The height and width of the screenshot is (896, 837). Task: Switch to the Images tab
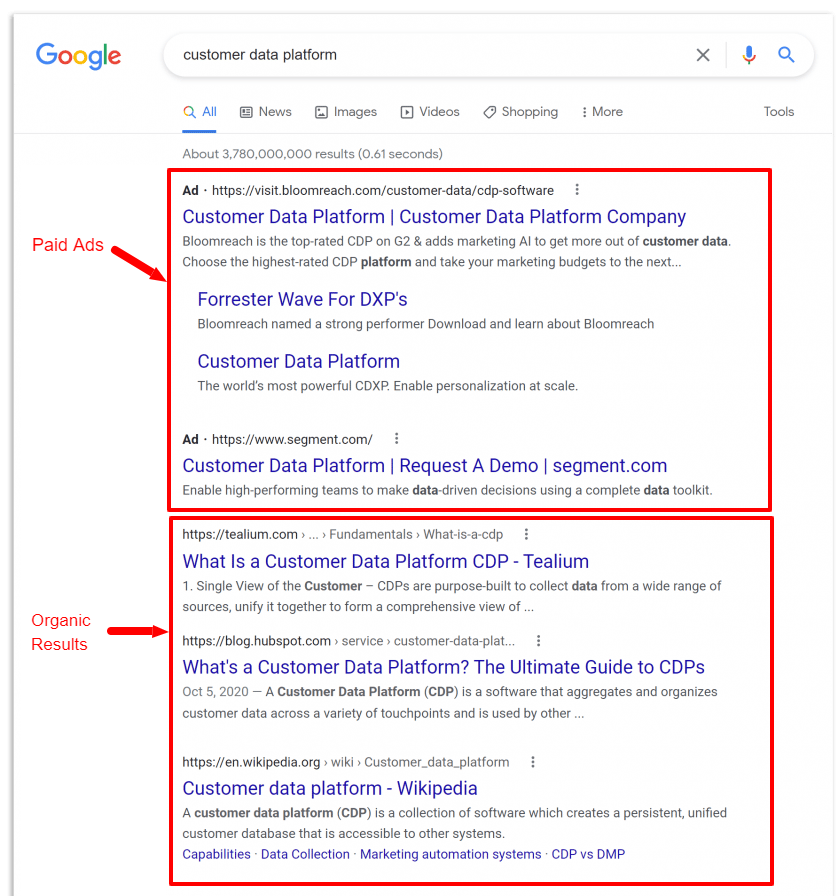[346, 112]
